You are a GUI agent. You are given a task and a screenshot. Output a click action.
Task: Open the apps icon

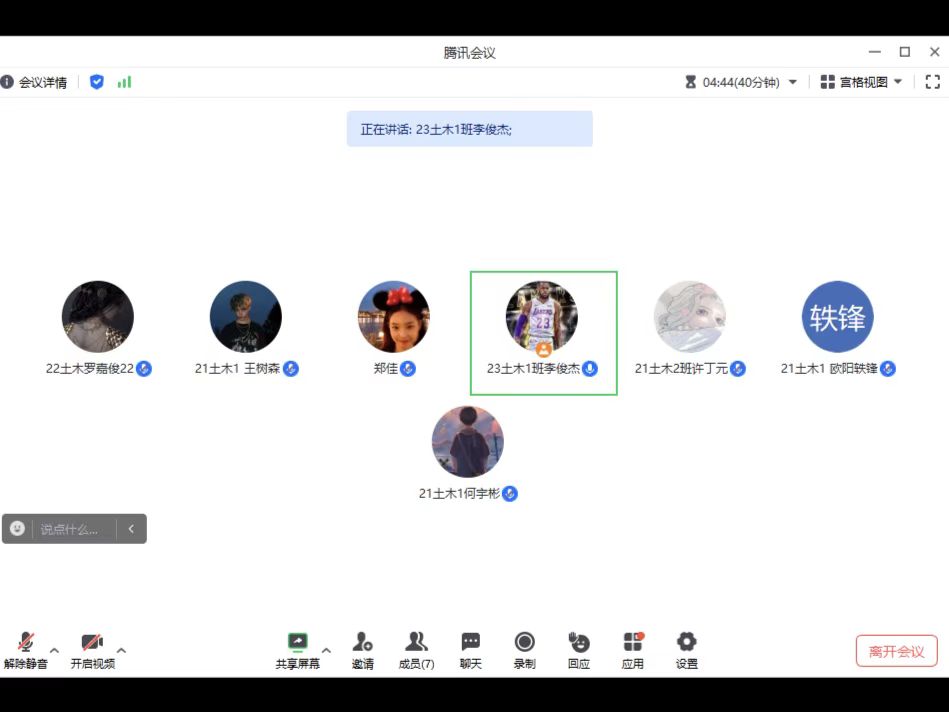(632, 643)
